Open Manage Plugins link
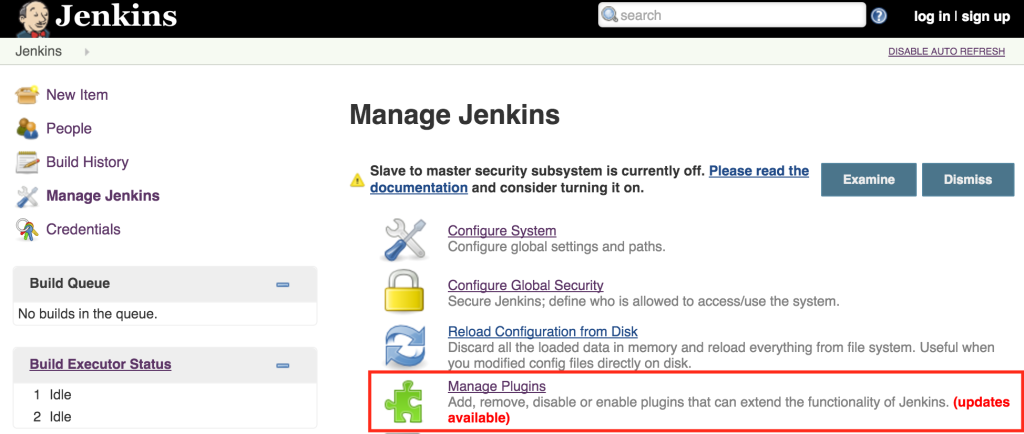This screenshot has width=1024, height=434. [496, 386]
